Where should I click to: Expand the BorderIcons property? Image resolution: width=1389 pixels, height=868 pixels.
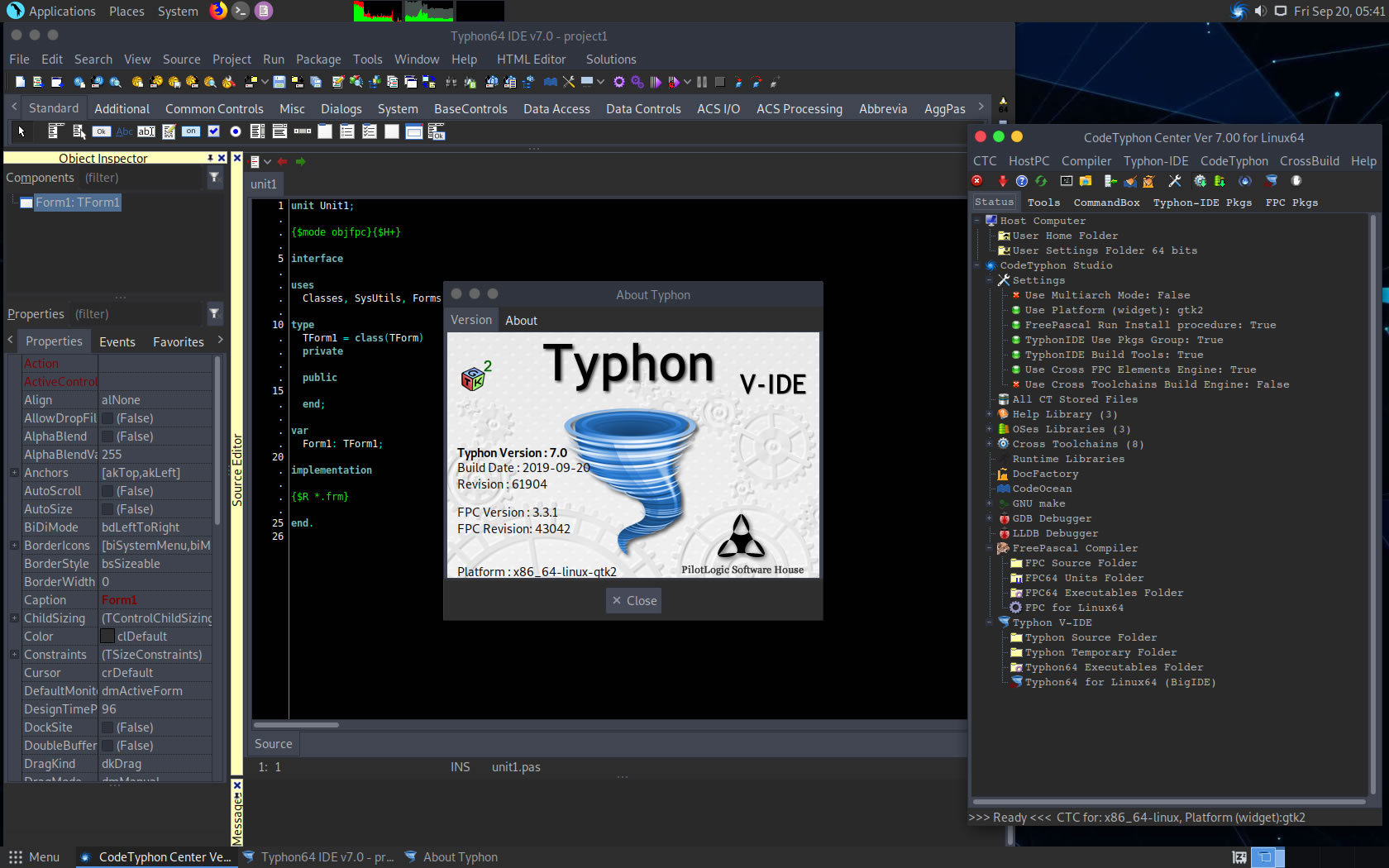point(14,546)
